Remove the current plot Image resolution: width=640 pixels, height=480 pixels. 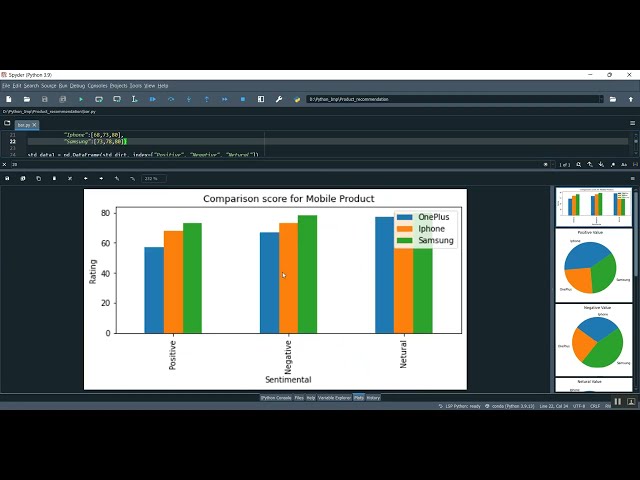[54, 178]
